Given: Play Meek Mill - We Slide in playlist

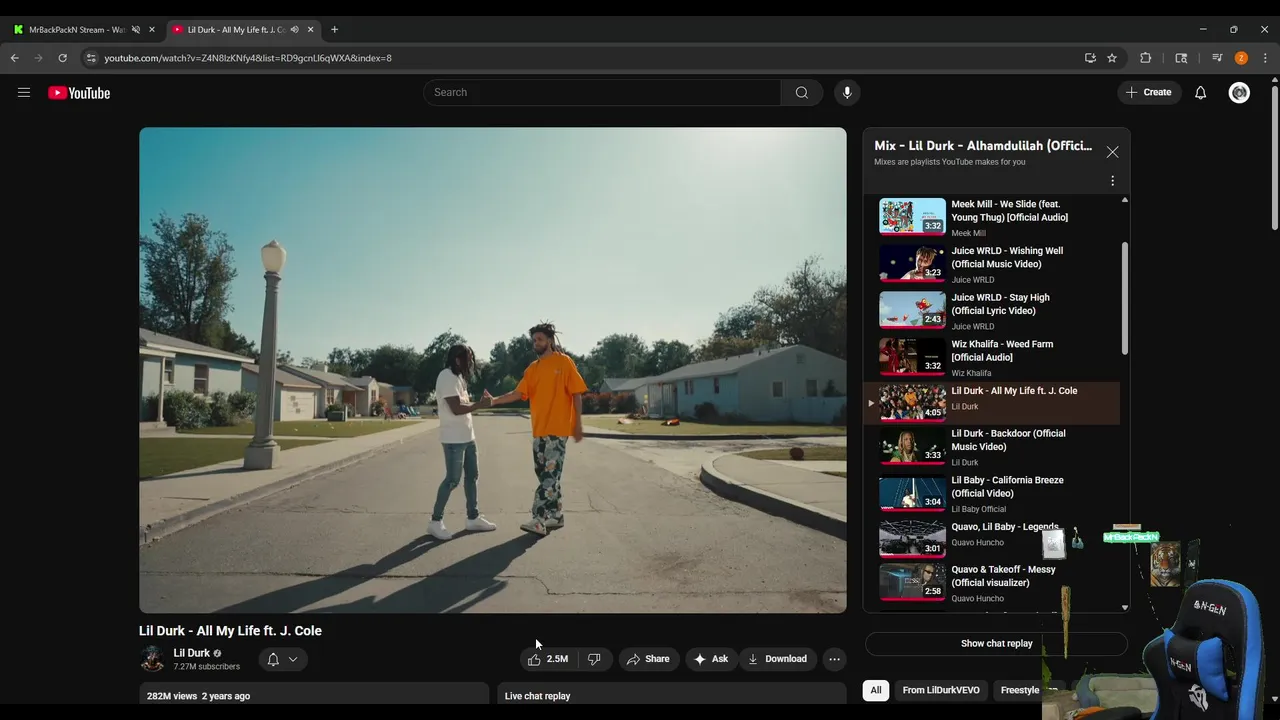Looking at the screenshot, I should point(991,217).
